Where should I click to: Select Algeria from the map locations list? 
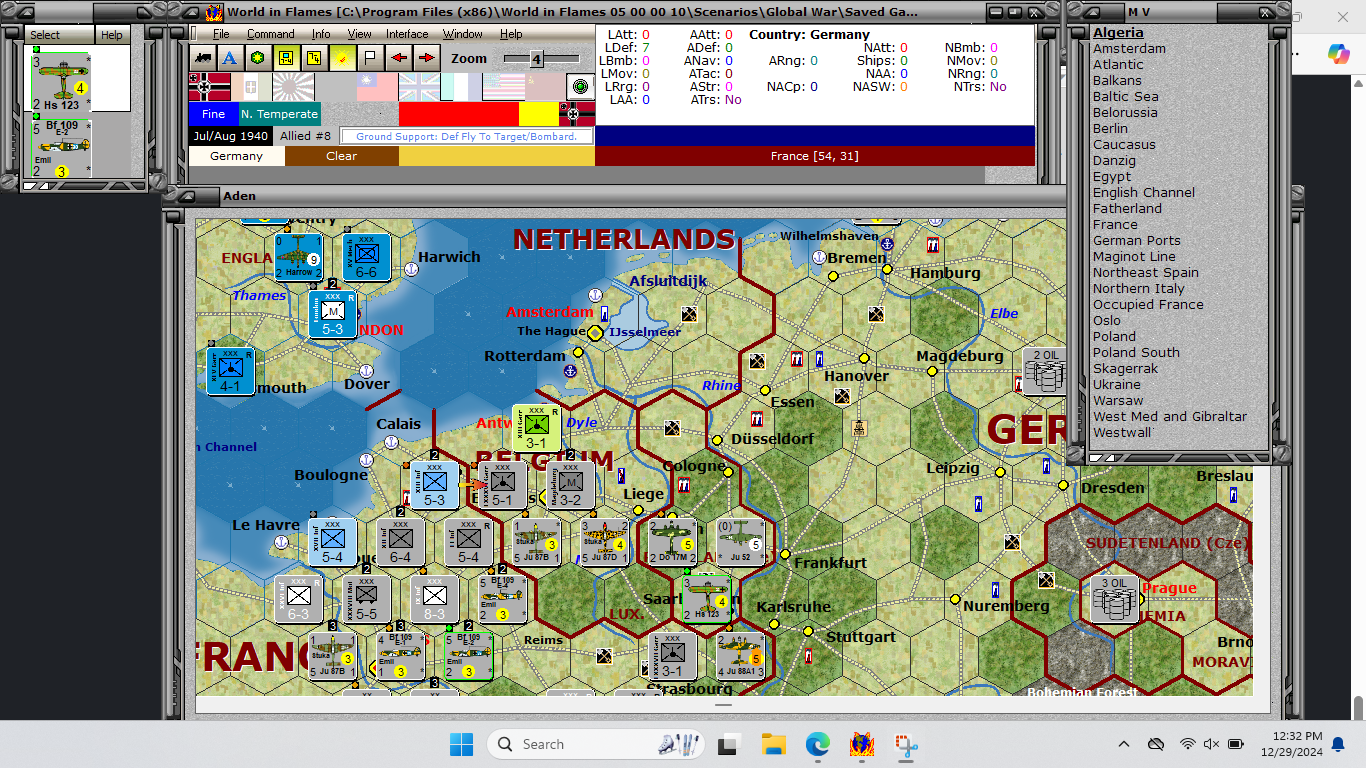1118,32
